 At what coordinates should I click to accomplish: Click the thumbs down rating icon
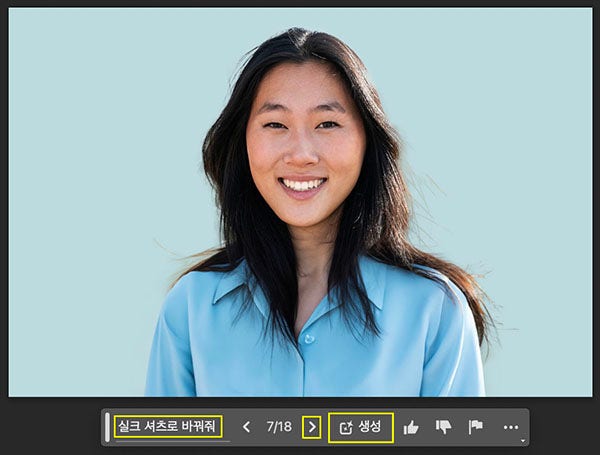[x=443, y=427]
